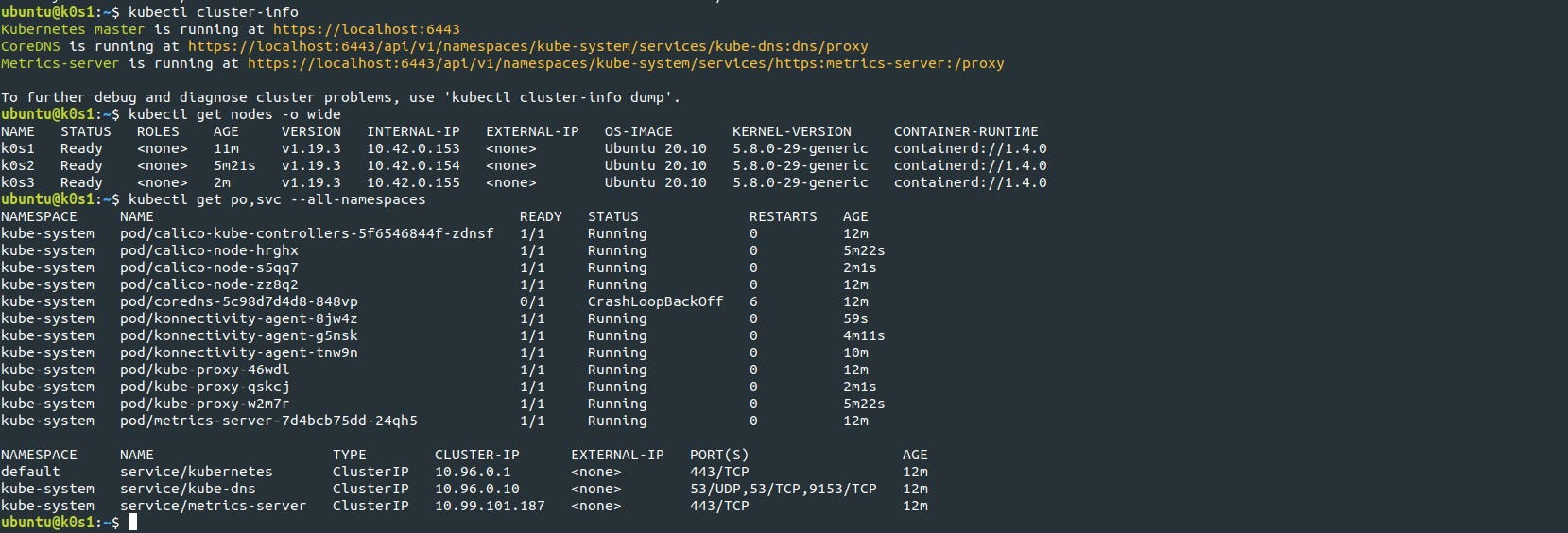Select cluster IP 10.96.0.1
1568x533 pixels.
pyautogui.click(x=473, y=472)
